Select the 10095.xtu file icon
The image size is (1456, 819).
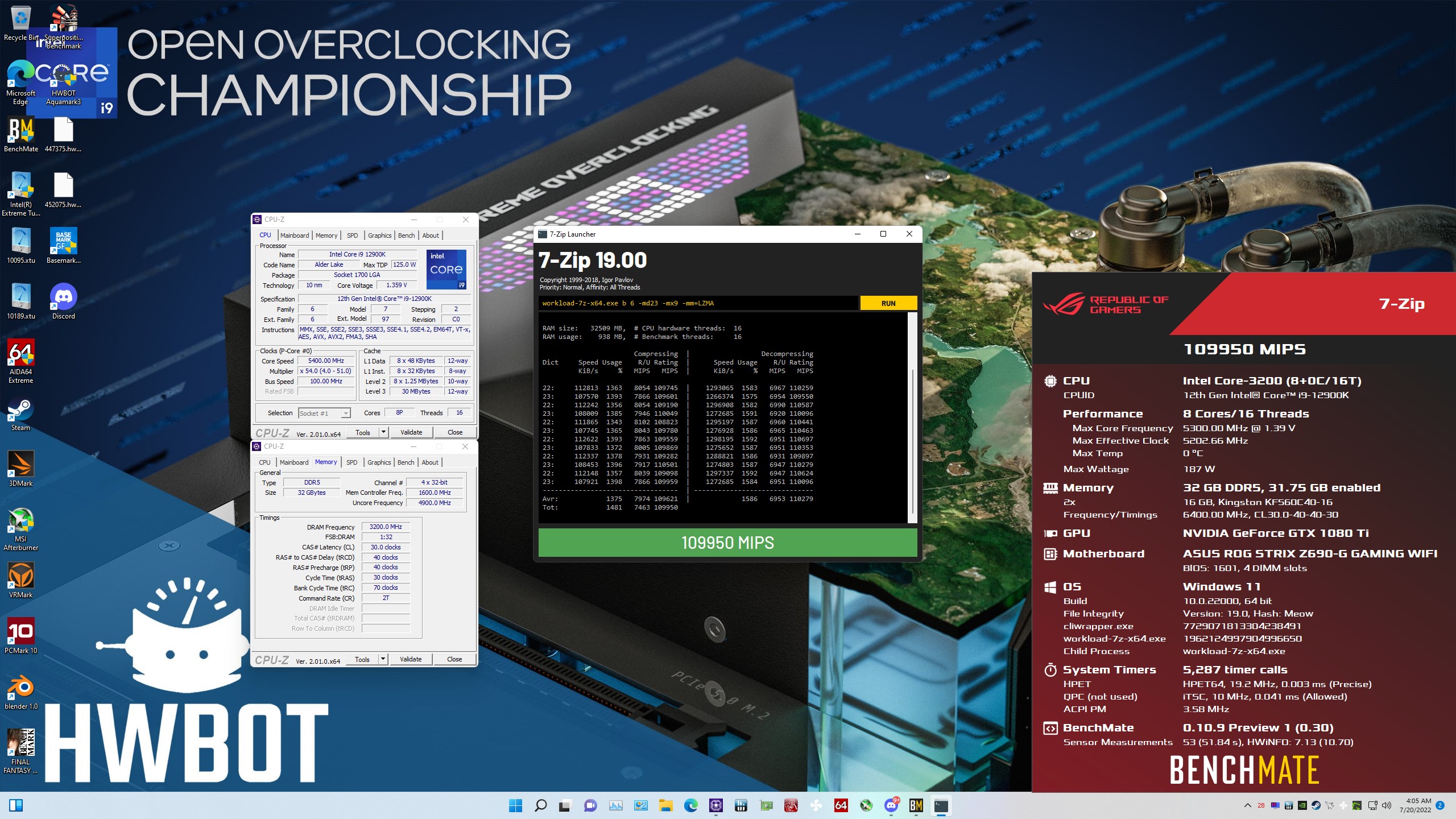pos(21,246)
